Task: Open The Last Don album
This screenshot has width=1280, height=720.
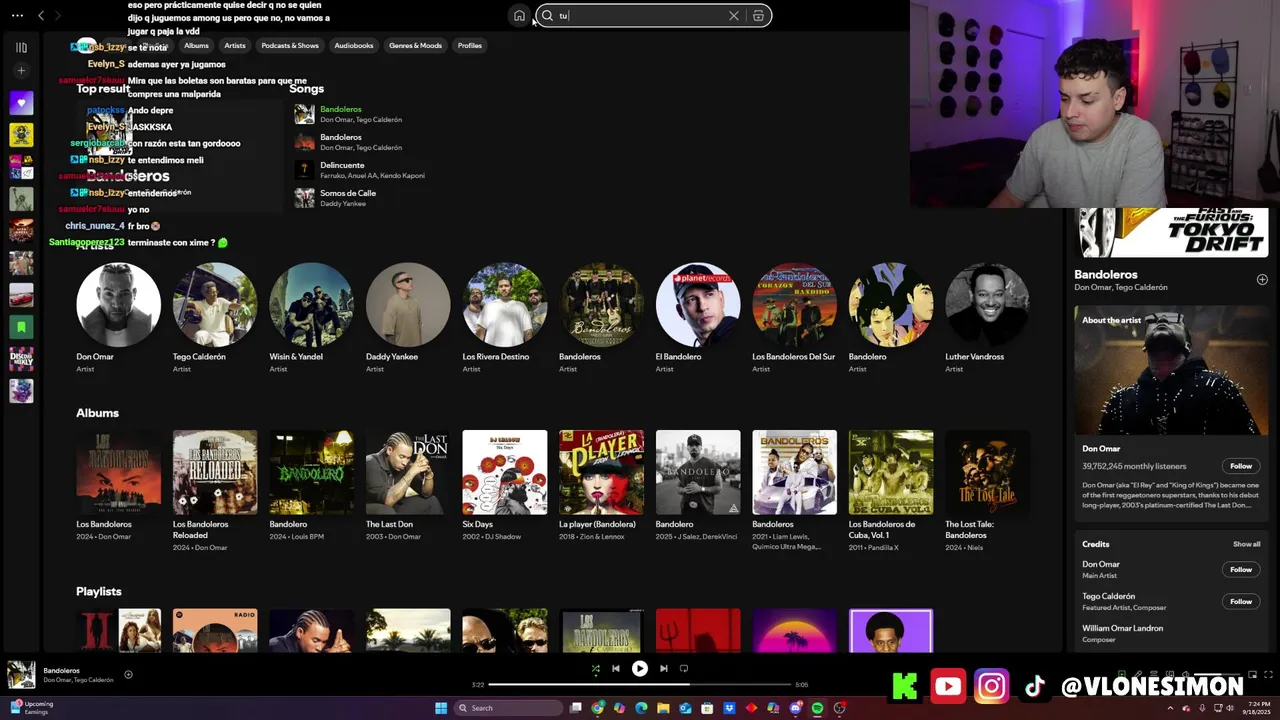Action: click(408, 472)
